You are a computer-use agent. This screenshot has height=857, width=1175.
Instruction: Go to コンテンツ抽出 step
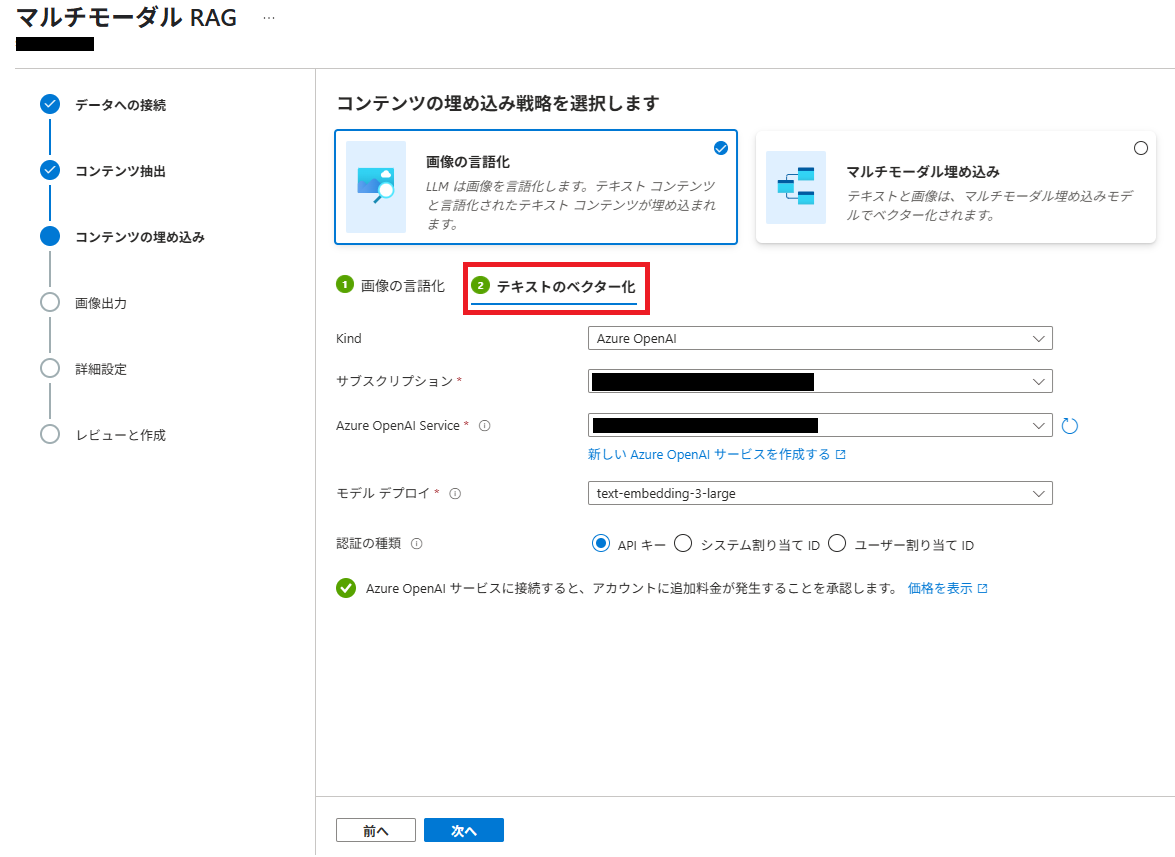click(x=121, y=171)
